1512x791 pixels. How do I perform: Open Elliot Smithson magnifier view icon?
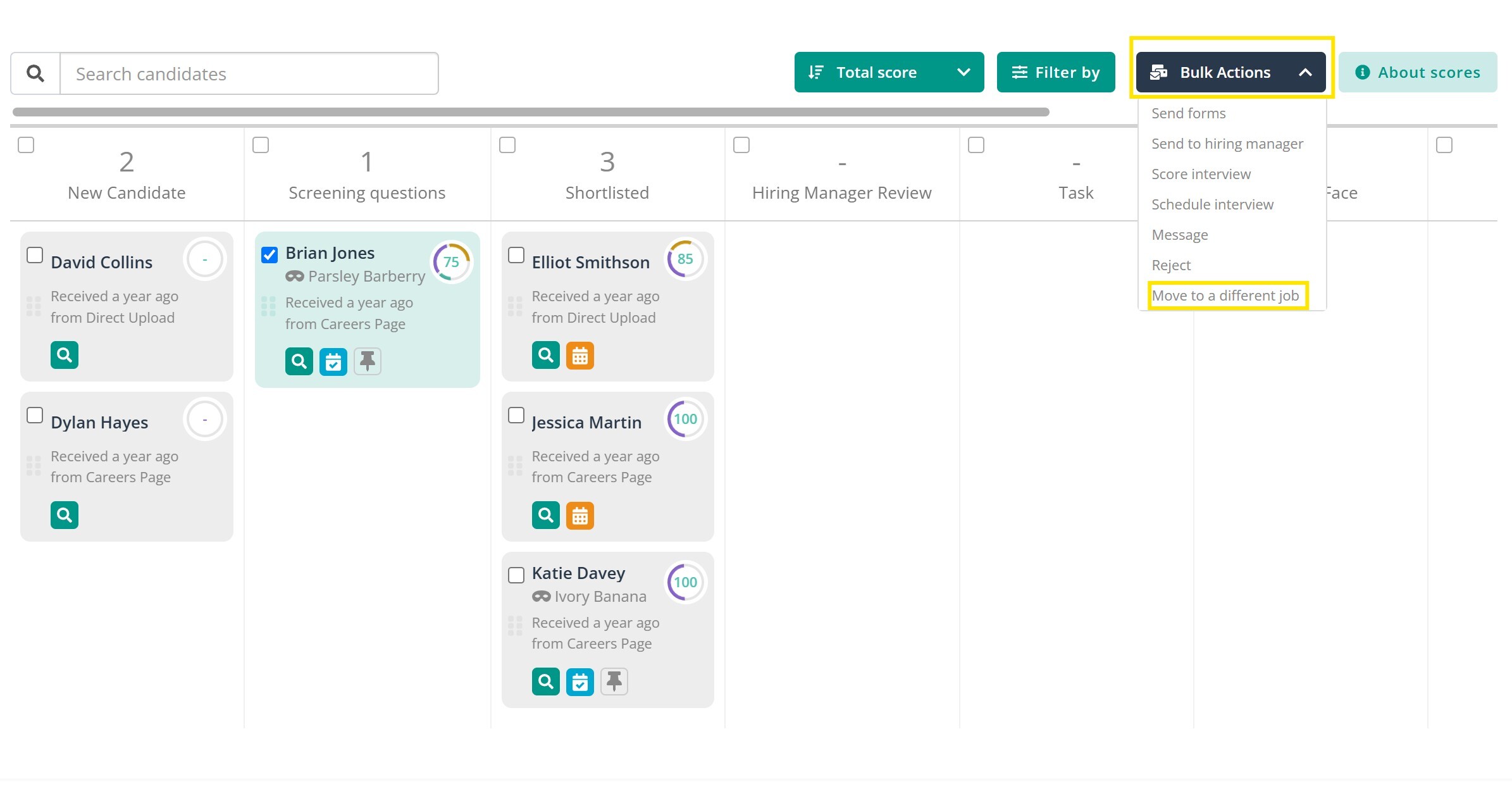click(x=546, y=355)
